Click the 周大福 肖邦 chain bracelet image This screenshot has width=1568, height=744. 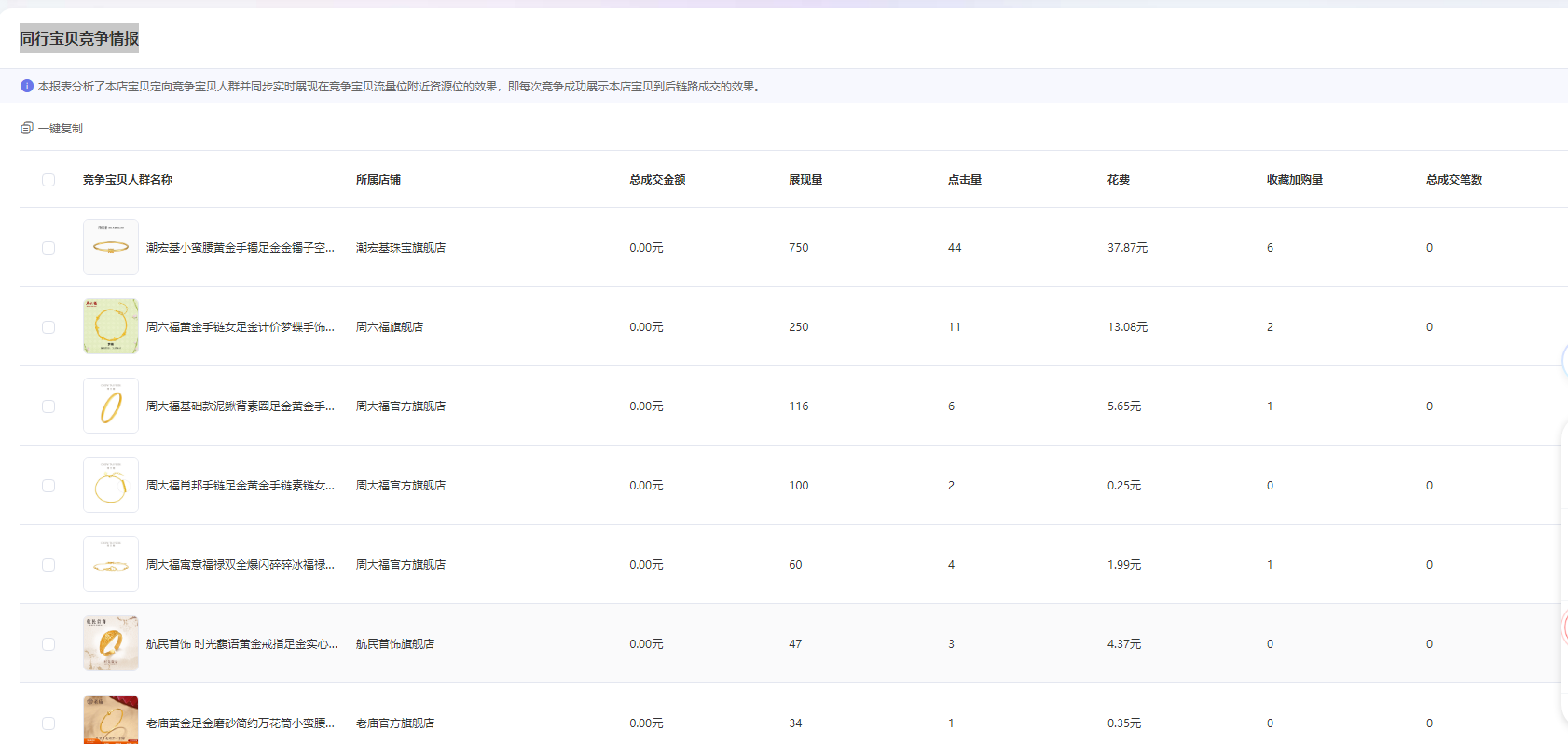click(x=111, y=485)
